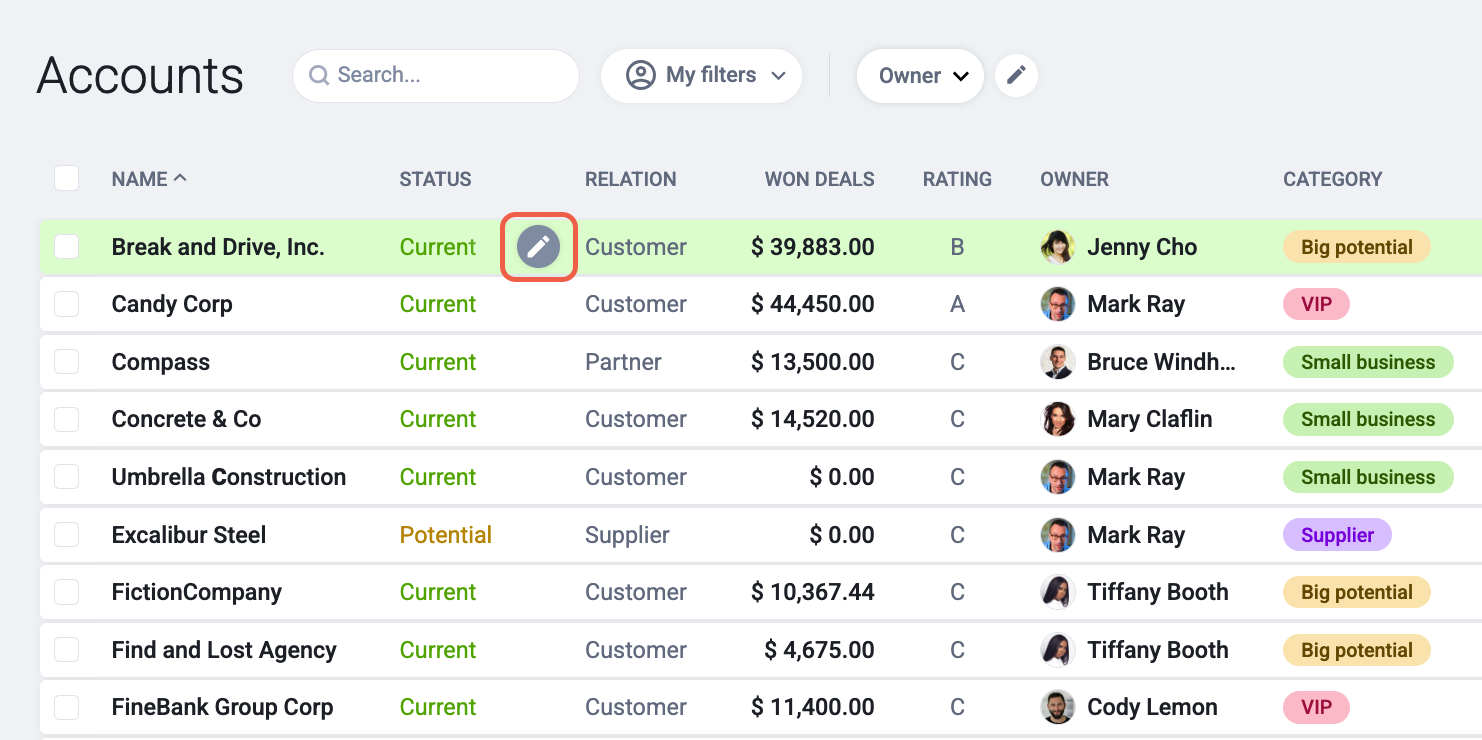Expand the Owner filter dropdown
The image size is (1482, 740).
[920, 75]
